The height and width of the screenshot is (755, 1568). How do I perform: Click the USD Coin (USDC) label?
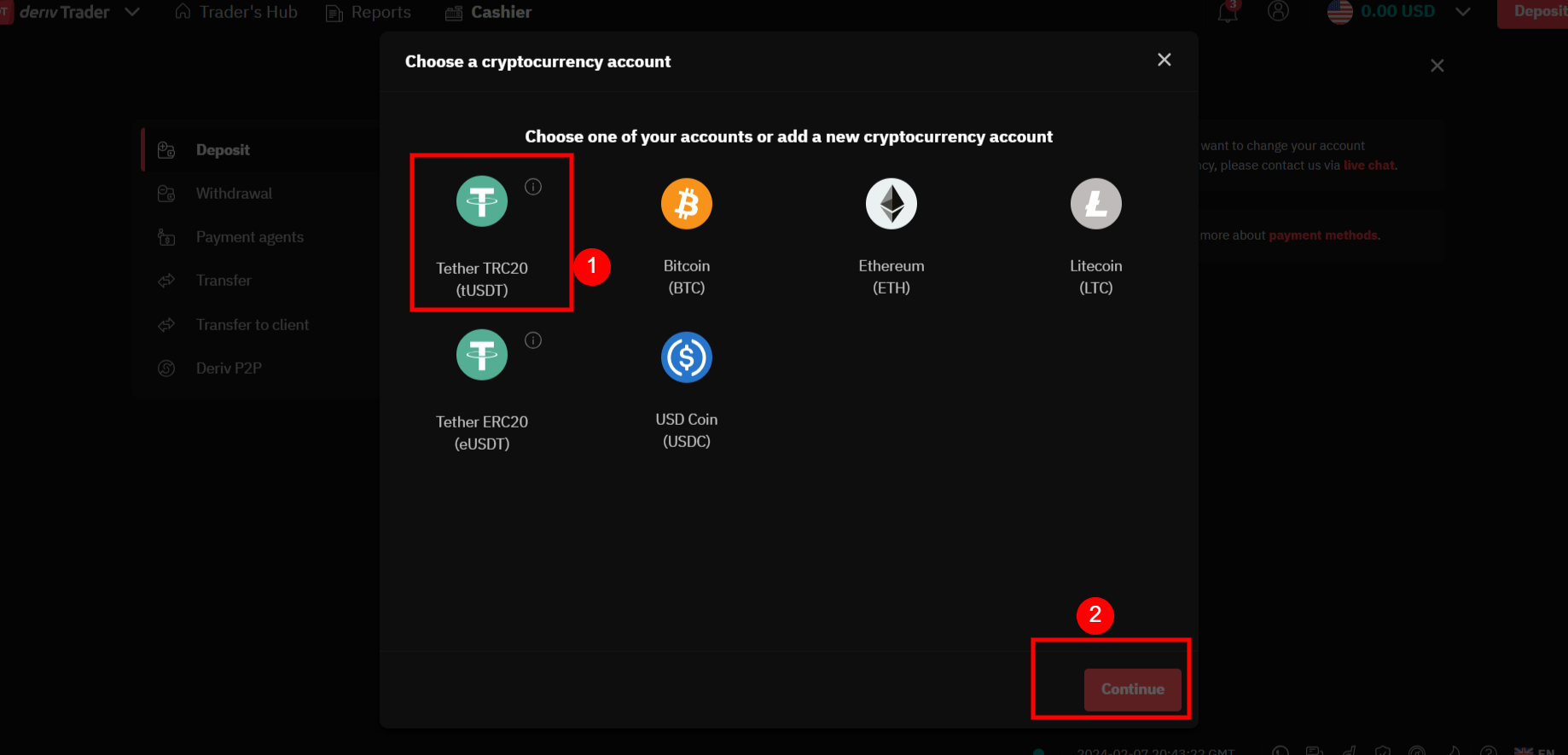tap(687, 430)
